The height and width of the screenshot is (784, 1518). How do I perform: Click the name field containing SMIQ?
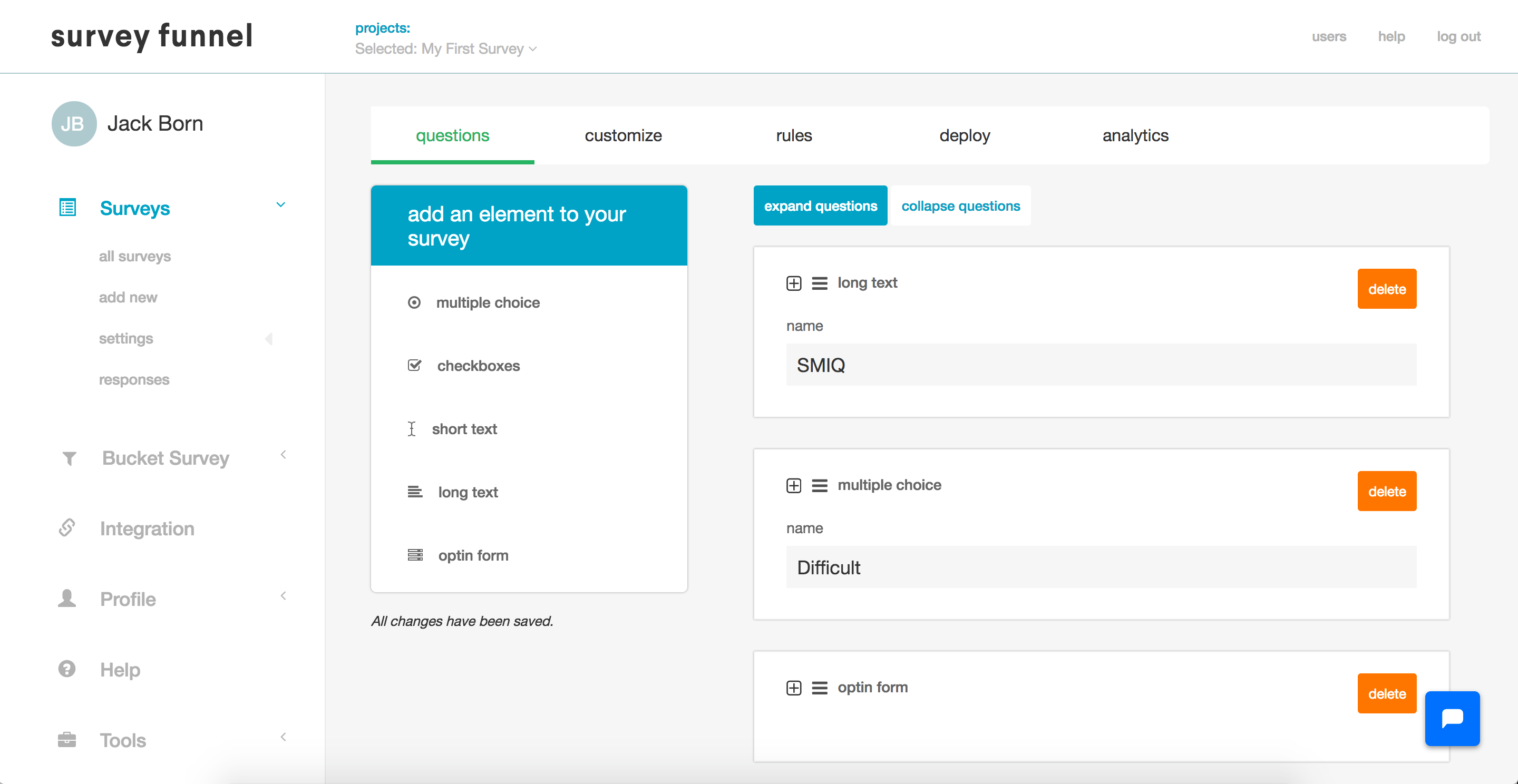[x=1100, y=365]
